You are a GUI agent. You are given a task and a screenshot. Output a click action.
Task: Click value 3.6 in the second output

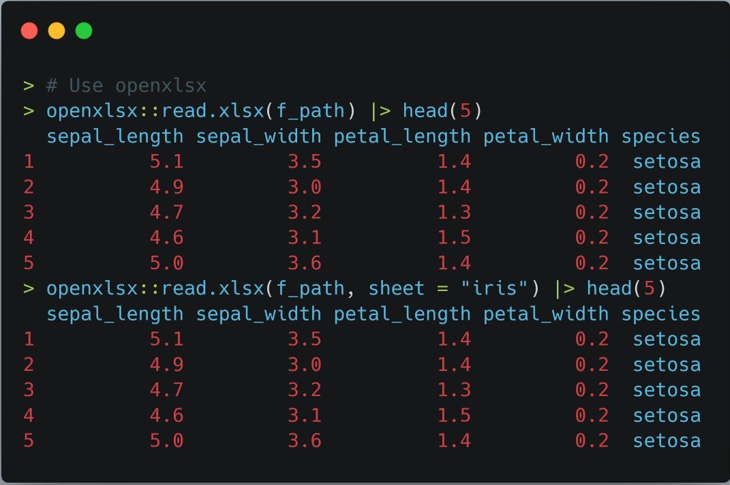[x=304, y=441]
